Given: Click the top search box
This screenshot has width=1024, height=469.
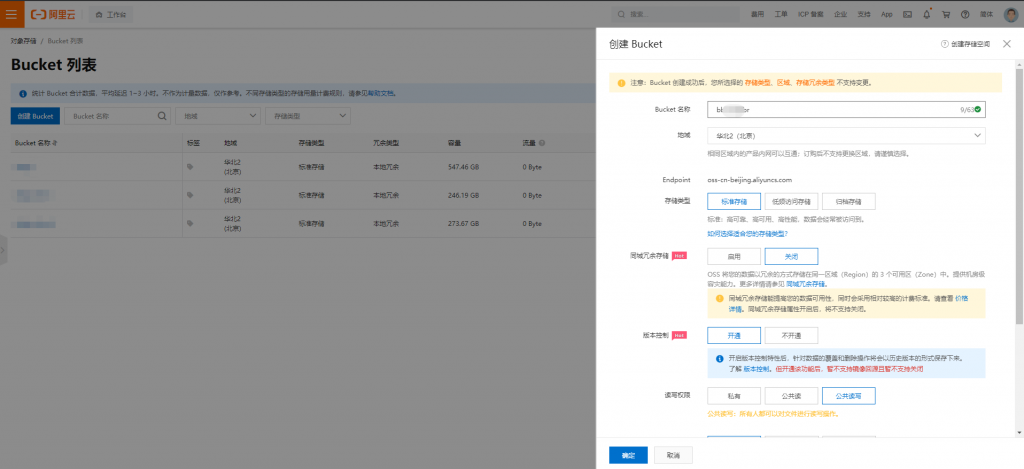Looking at the screenshot, I should coord(676,14).
